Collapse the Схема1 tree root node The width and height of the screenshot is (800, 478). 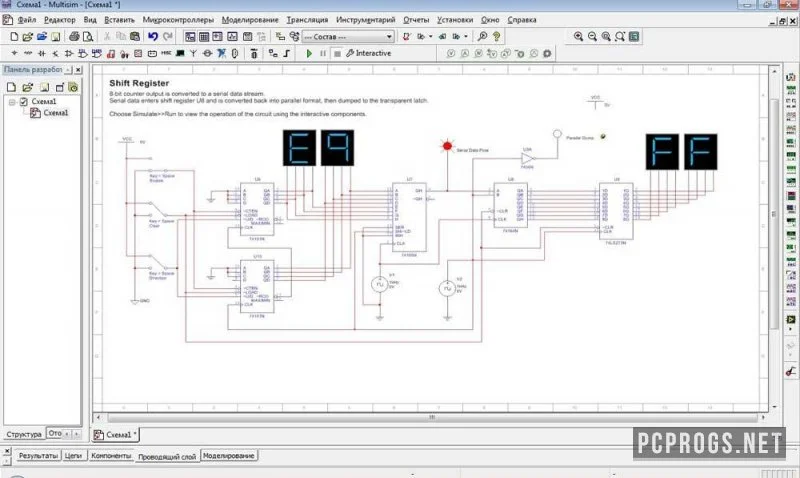click(x=12, y=102)
